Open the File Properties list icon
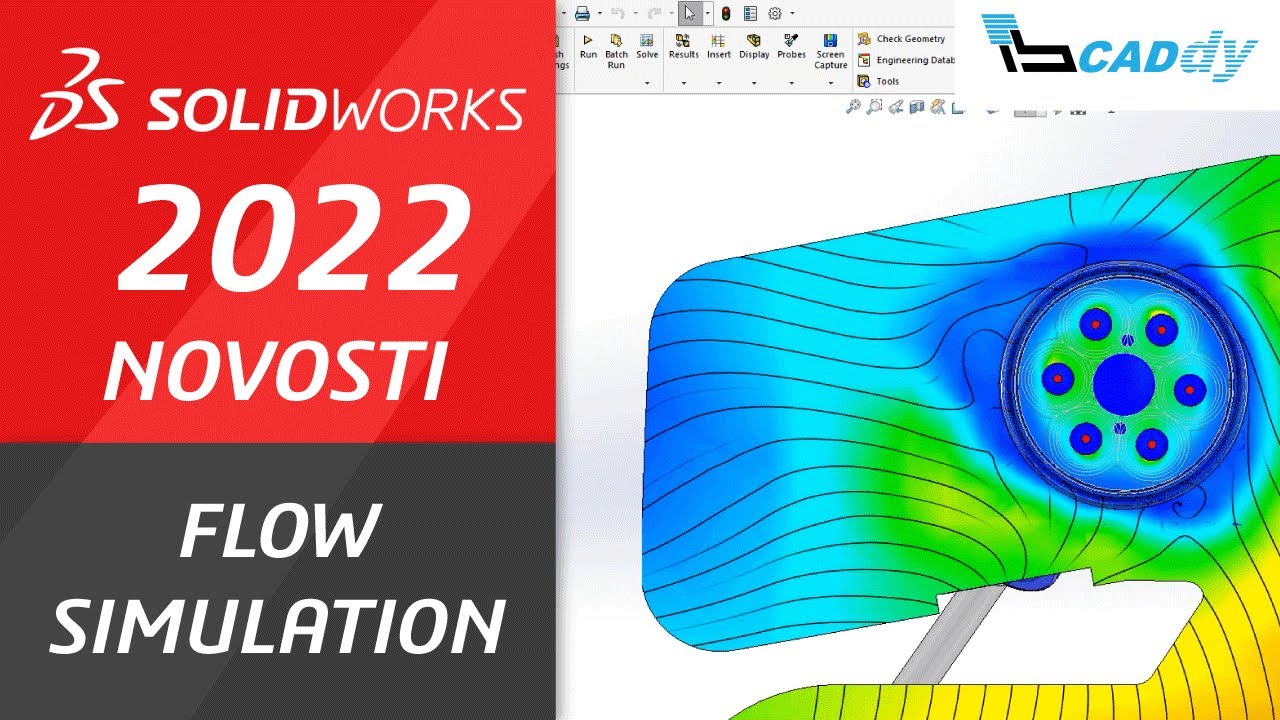Viewport: 1280px width, 720px height. point(750,13)
